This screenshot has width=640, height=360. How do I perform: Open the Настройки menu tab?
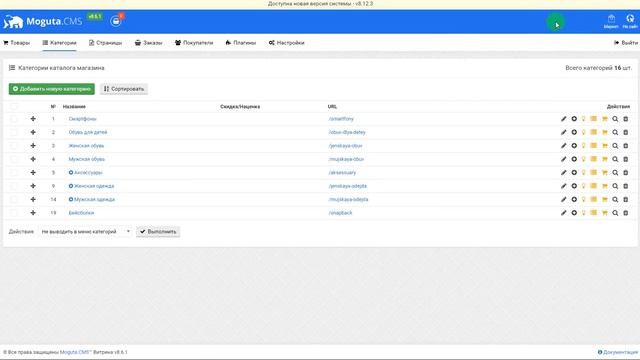tap(287, 43)
